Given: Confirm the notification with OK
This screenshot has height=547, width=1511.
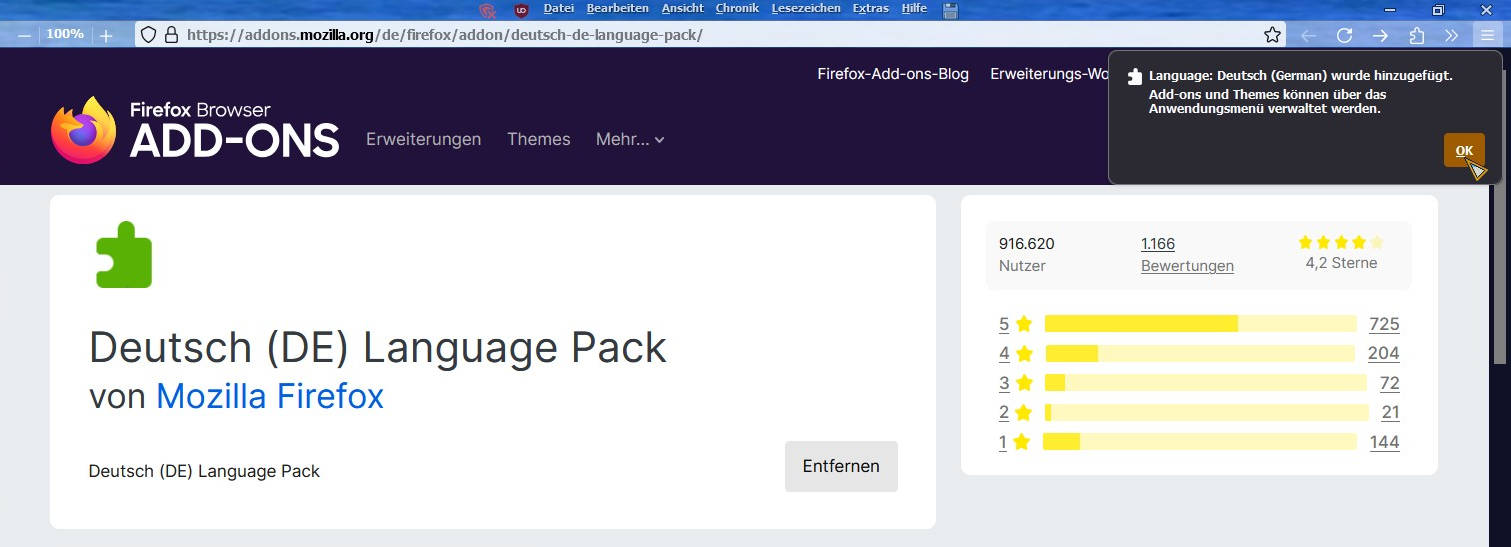Looking at the screenshot, I should coord(1464,150).
